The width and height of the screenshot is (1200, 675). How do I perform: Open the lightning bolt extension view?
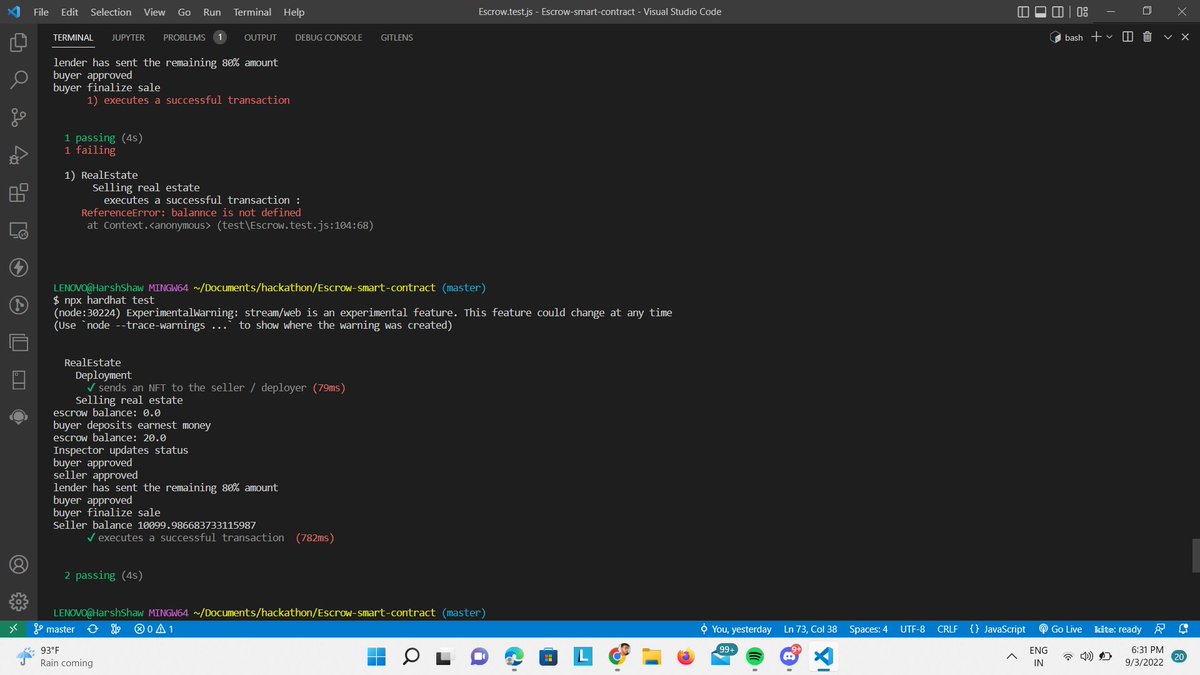(18, 267)
